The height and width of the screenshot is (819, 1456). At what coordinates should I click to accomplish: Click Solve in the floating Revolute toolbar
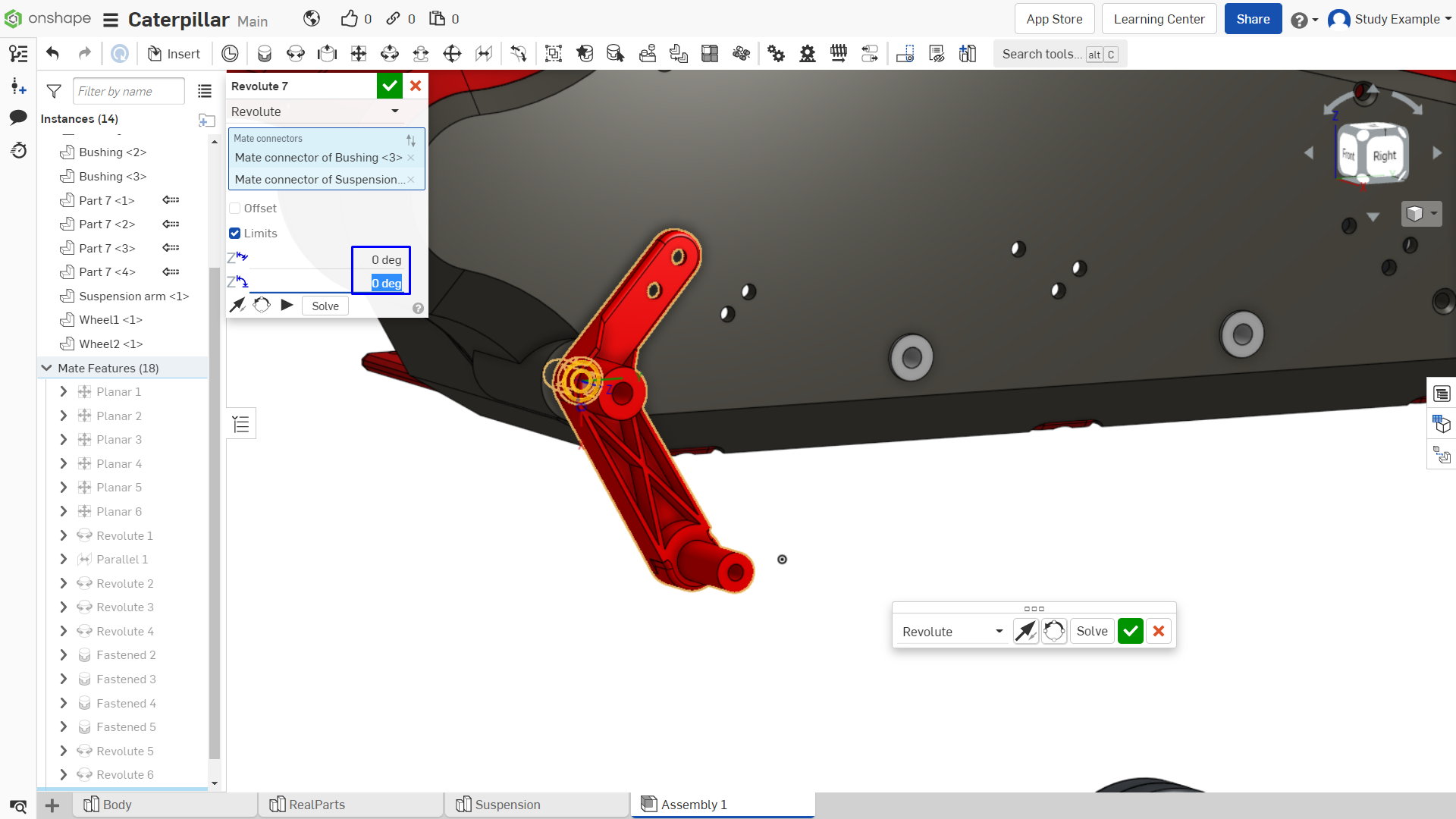[1092, 632]
